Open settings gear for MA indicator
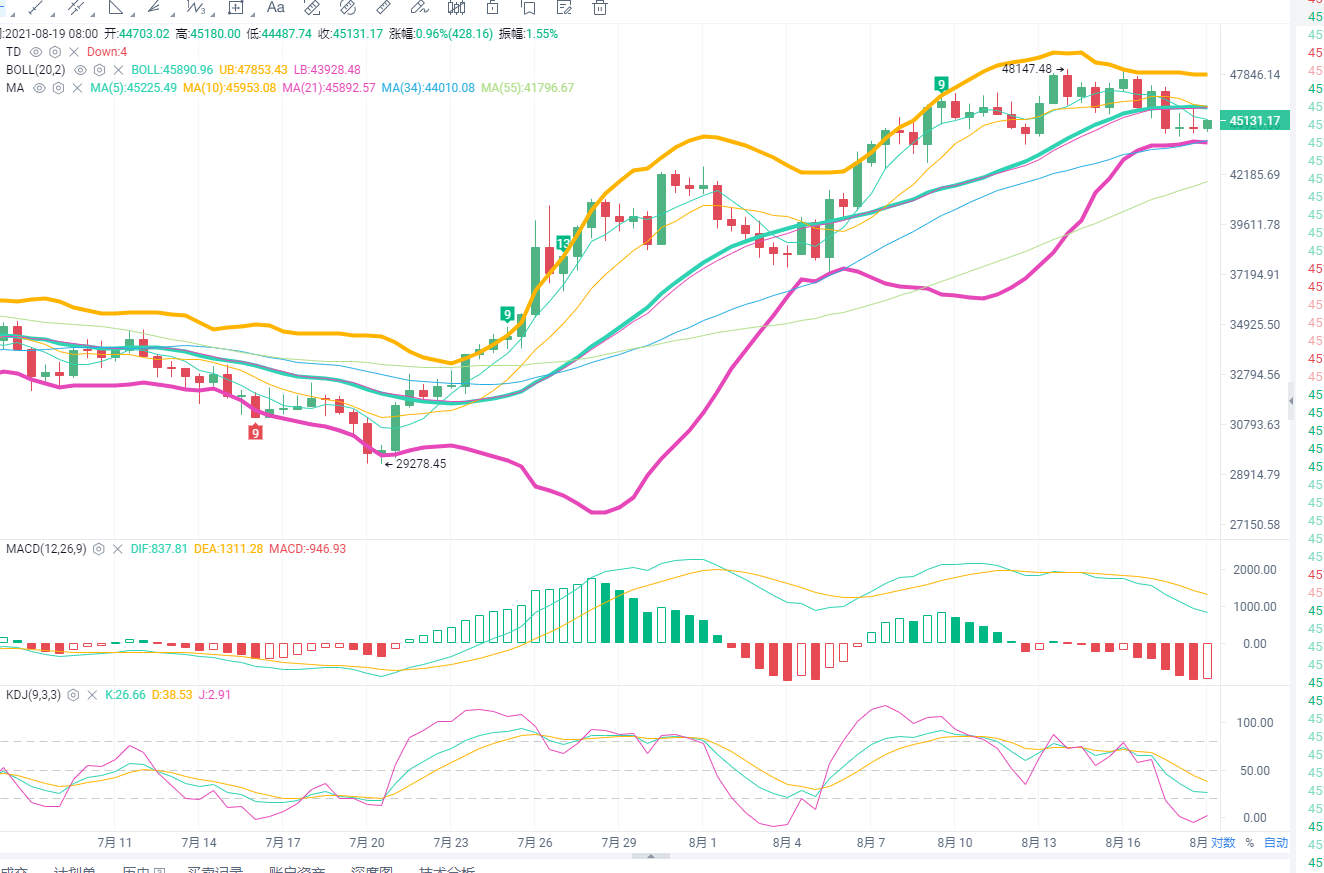 coord(59,88)
